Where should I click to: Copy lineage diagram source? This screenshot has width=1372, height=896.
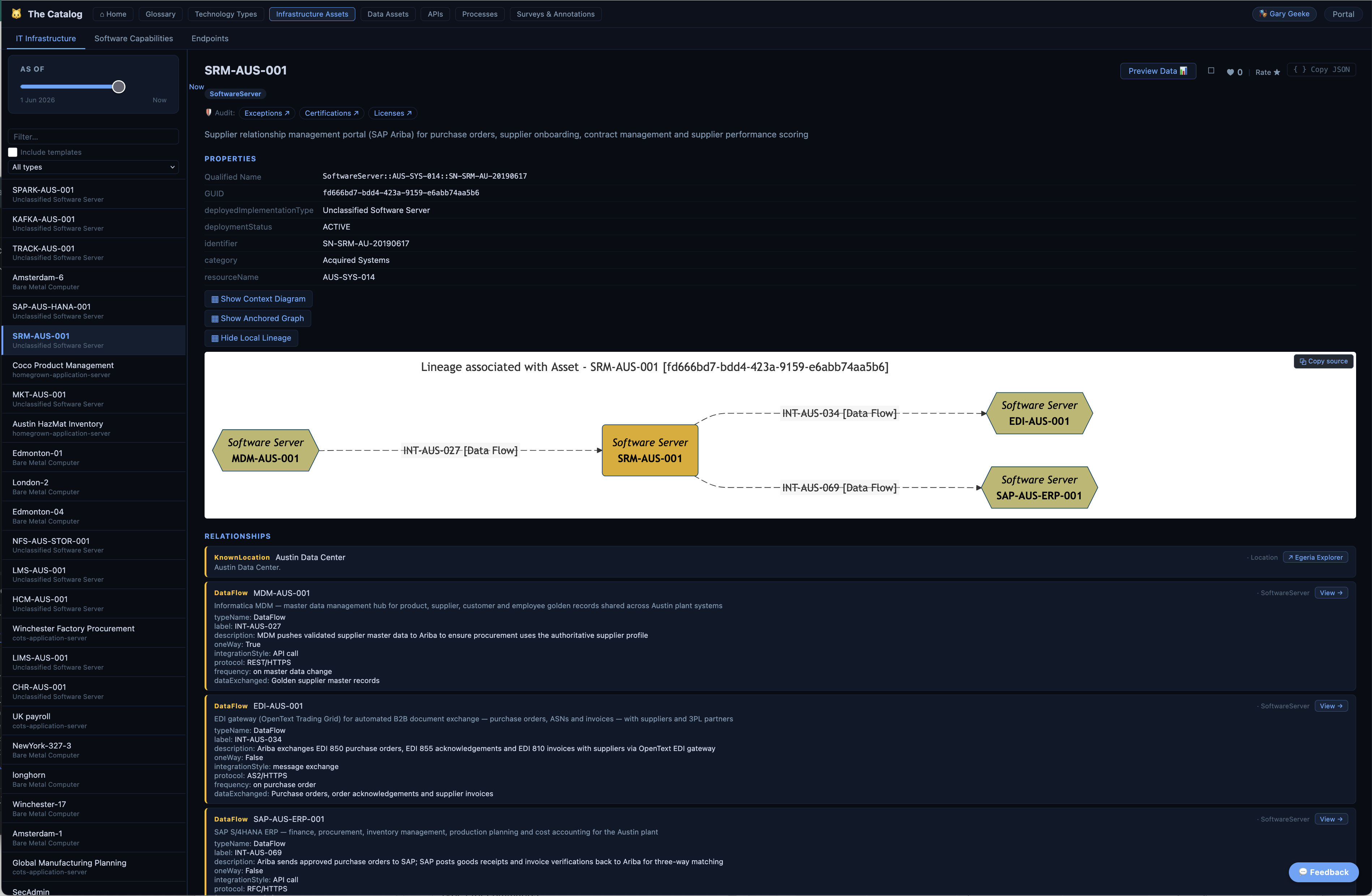tap(1323, 361)
